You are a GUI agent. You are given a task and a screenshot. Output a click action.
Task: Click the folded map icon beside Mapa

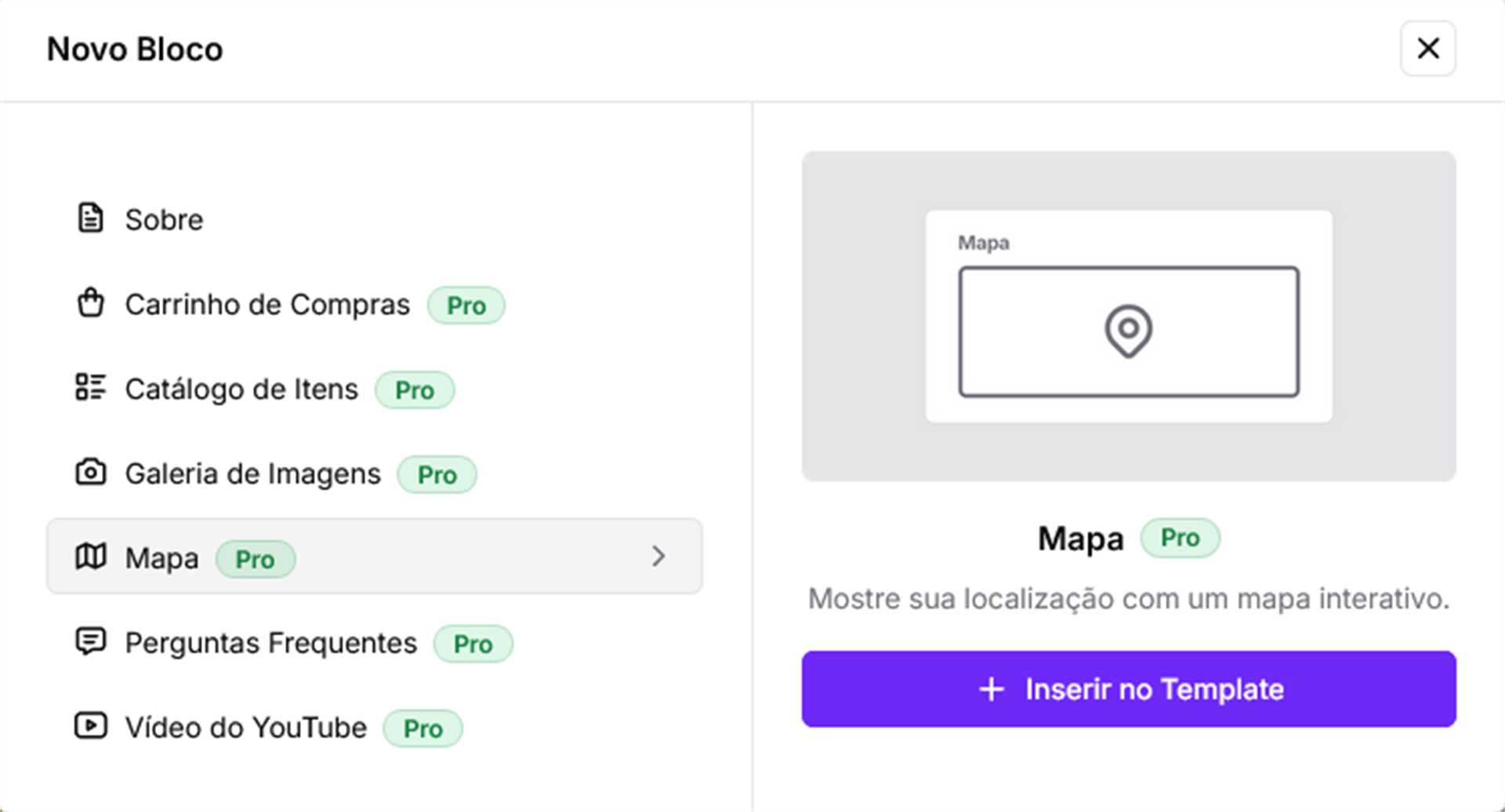click(90, 557)
